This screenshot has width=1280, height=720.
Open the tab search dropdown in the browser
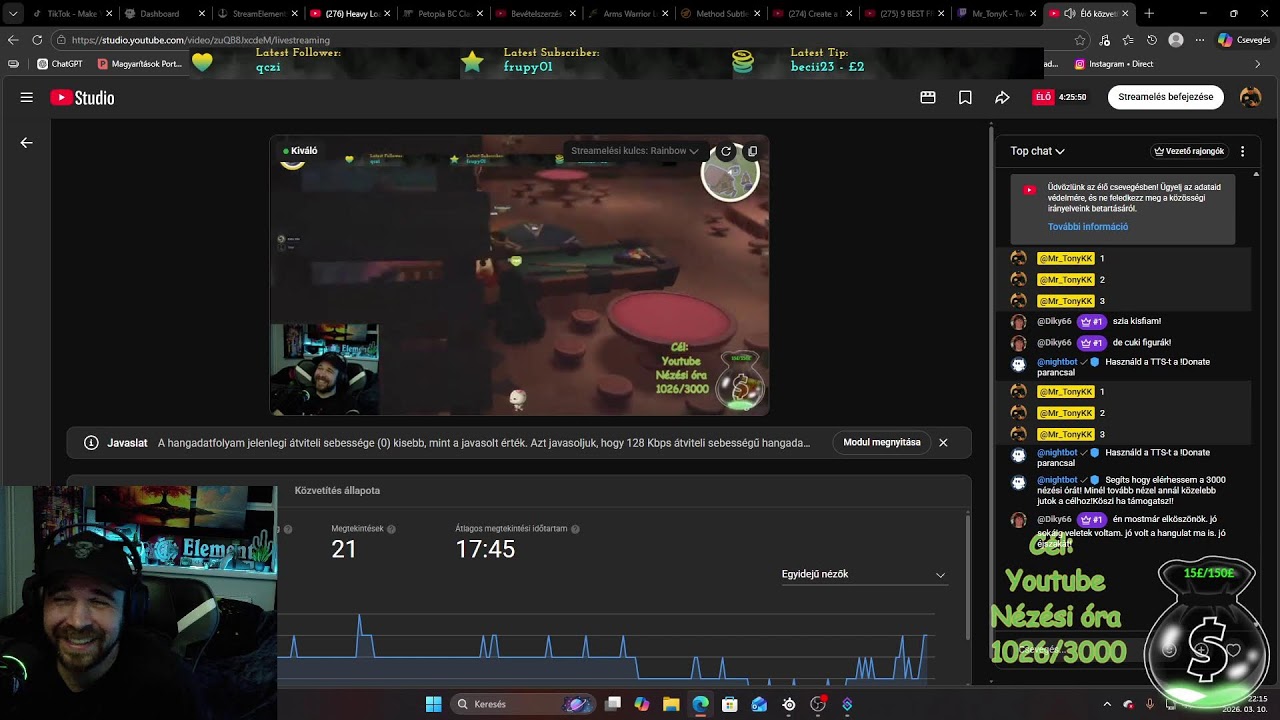point(13,14)
